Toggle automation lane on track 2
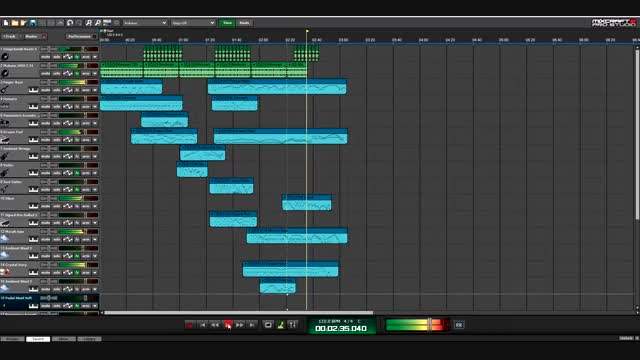 (x=67, y=73)
